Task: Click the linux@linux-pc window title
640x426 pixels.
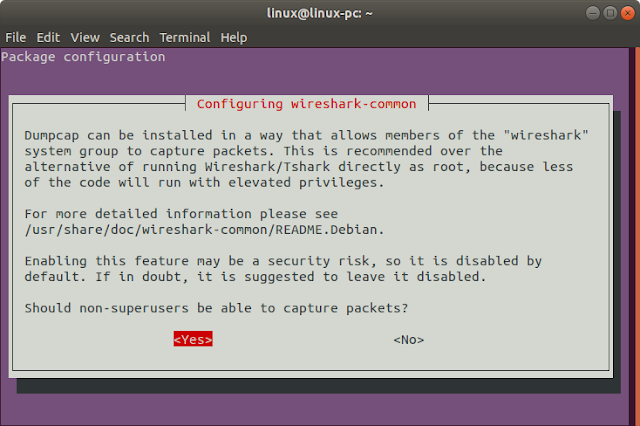Action: pos(320,13)
